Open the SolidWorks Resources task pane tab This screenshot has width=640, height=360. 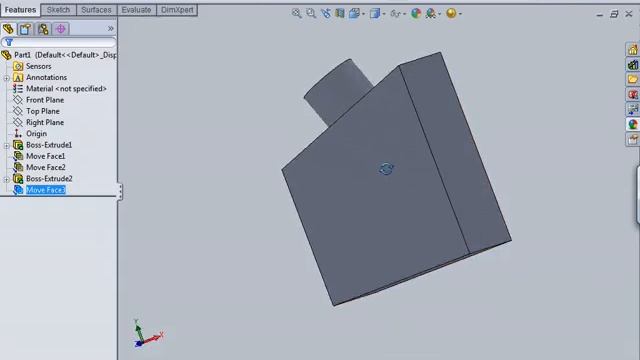click(x=633, y=50)
